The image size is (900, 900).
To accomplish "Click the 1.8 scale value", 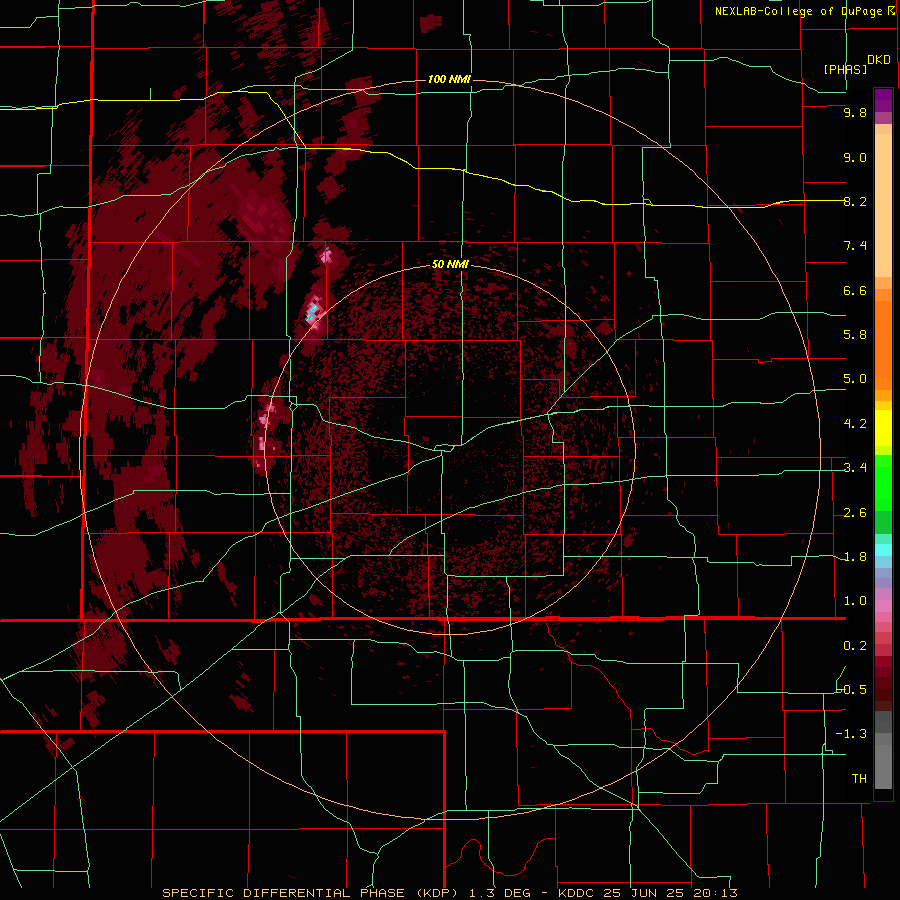I will [x=855, y=557].
